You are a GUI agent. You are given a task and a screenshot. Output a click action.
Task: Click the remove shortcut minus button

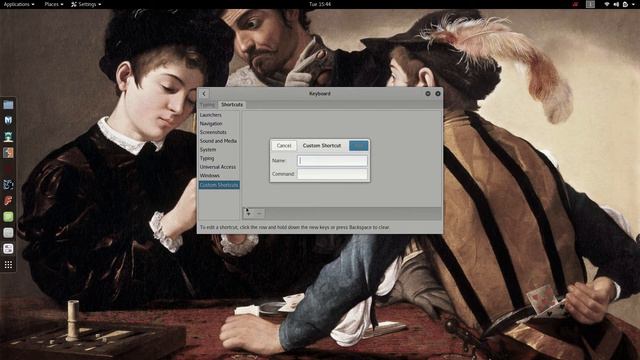259,213
